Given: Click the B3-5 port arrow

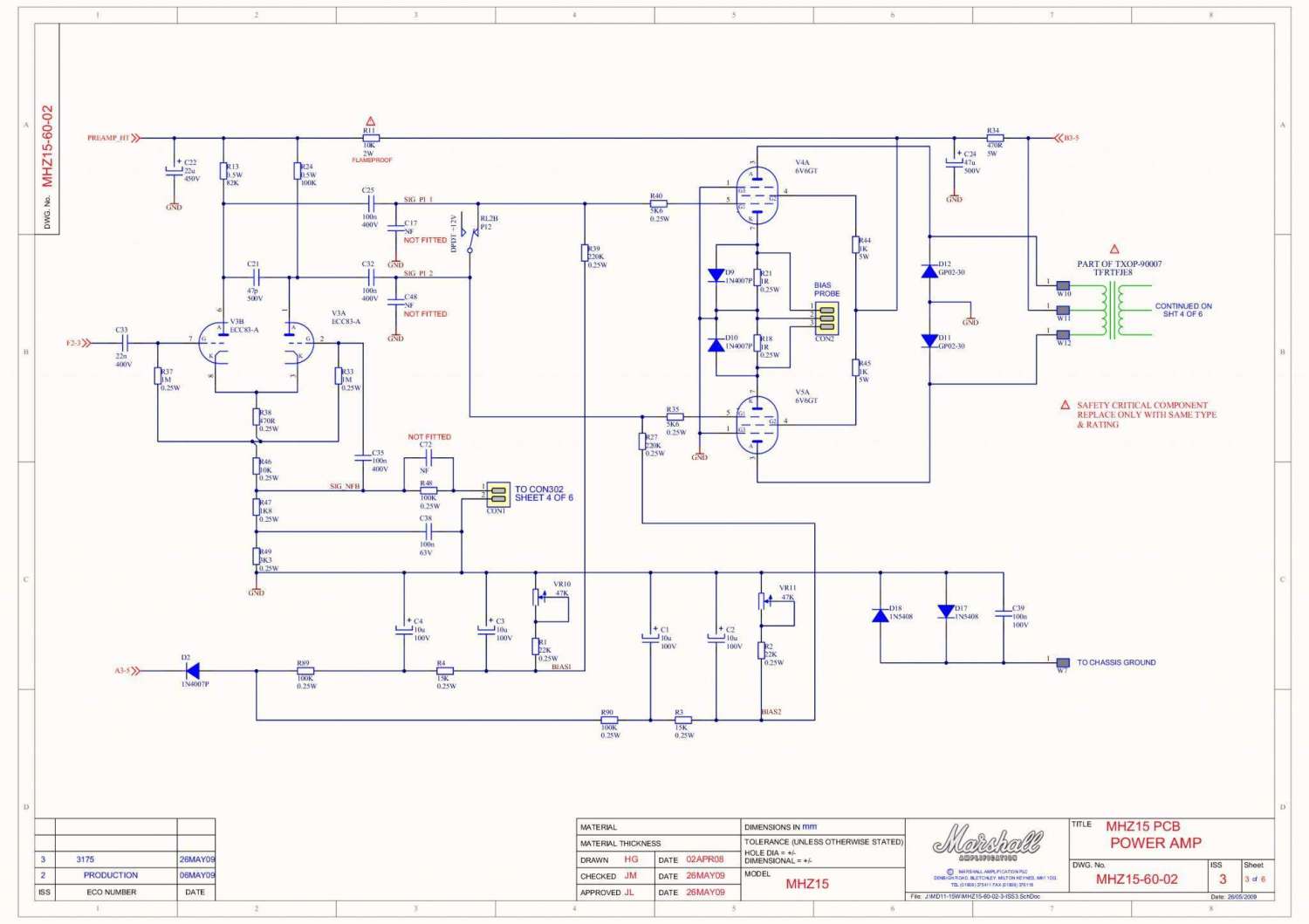Looking at the screenshot, I should point(1059,138).
